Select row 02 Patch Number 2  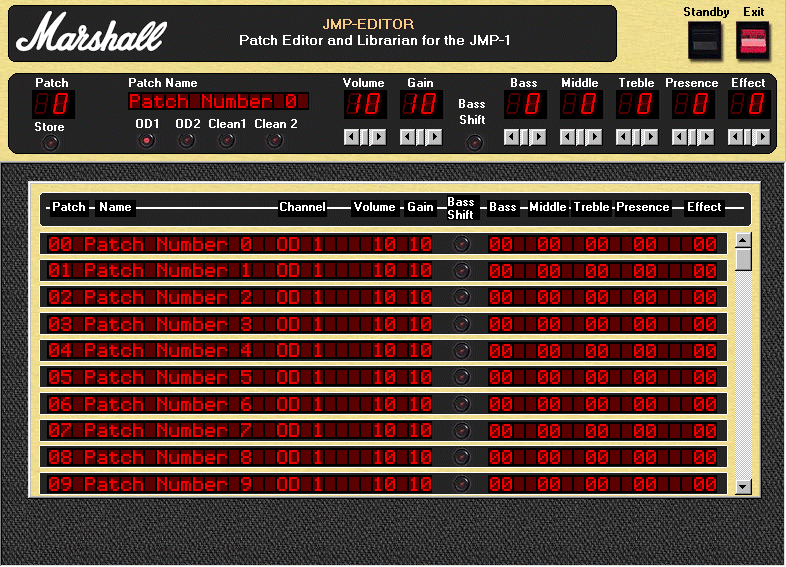point(383,297)
